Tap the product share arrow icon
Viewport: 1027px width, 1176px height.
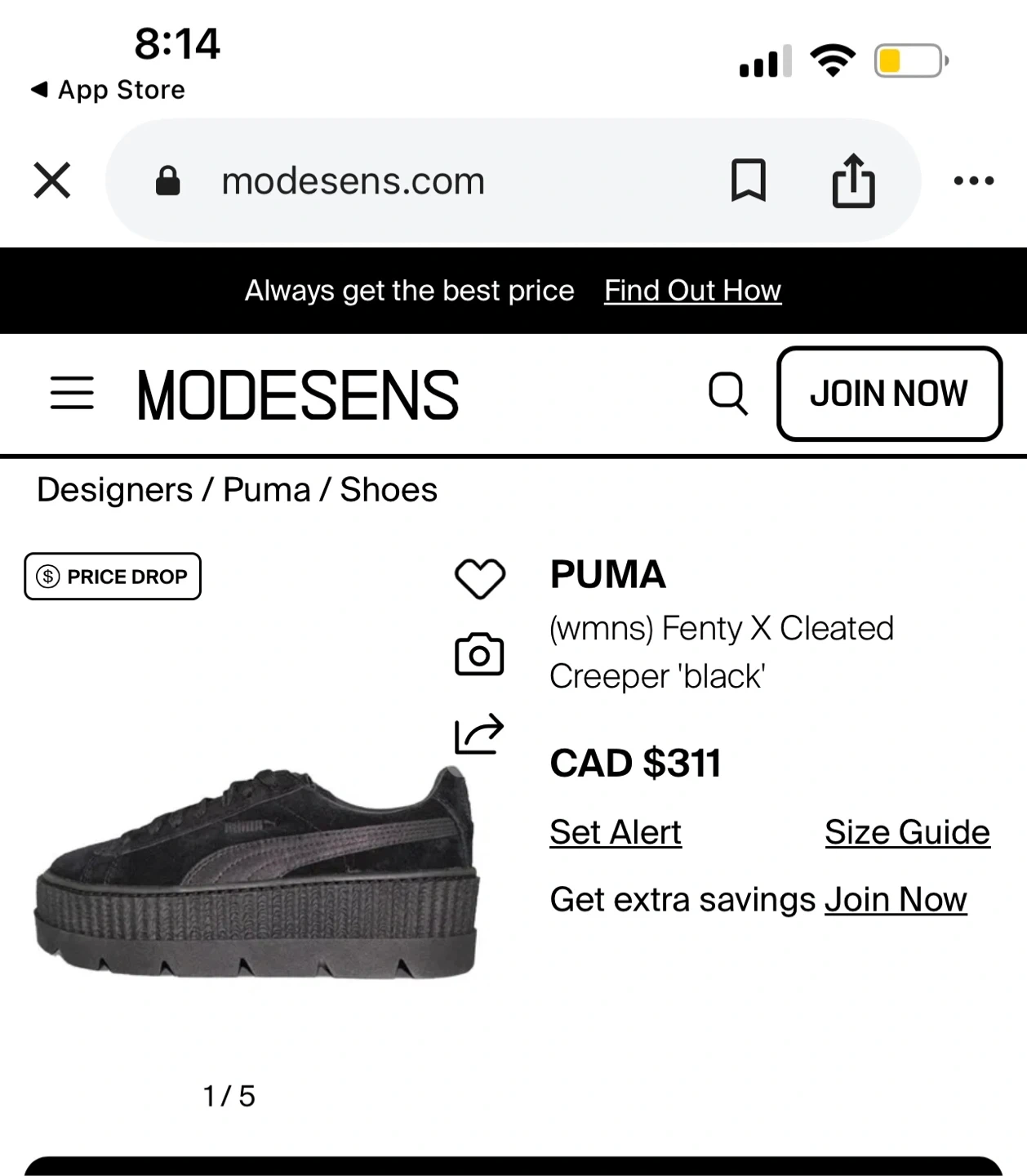(479, 733)
